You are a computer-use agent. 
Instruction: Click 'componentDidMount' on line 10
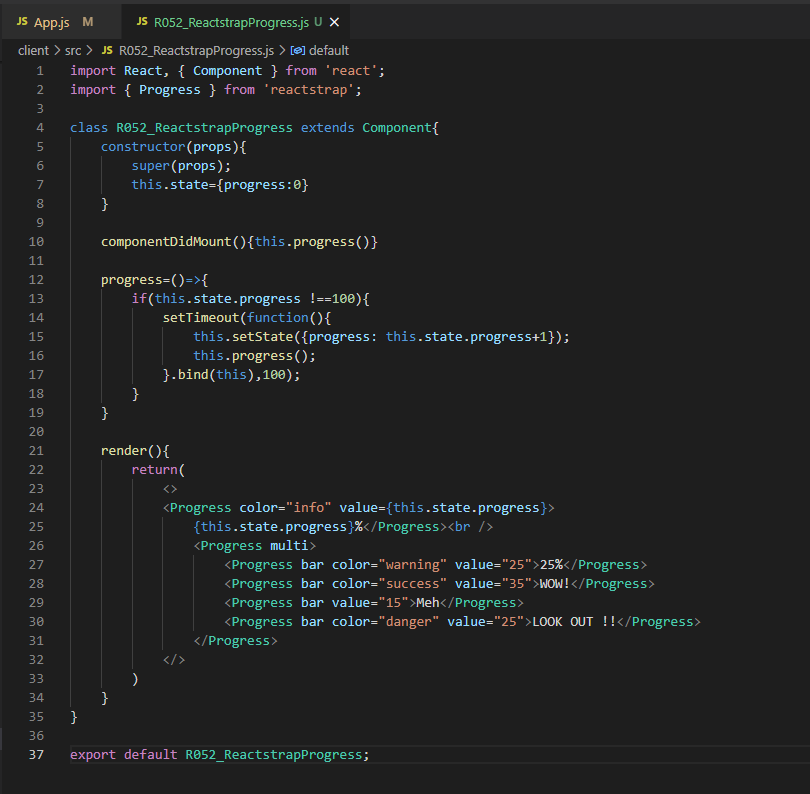[166, 242]
